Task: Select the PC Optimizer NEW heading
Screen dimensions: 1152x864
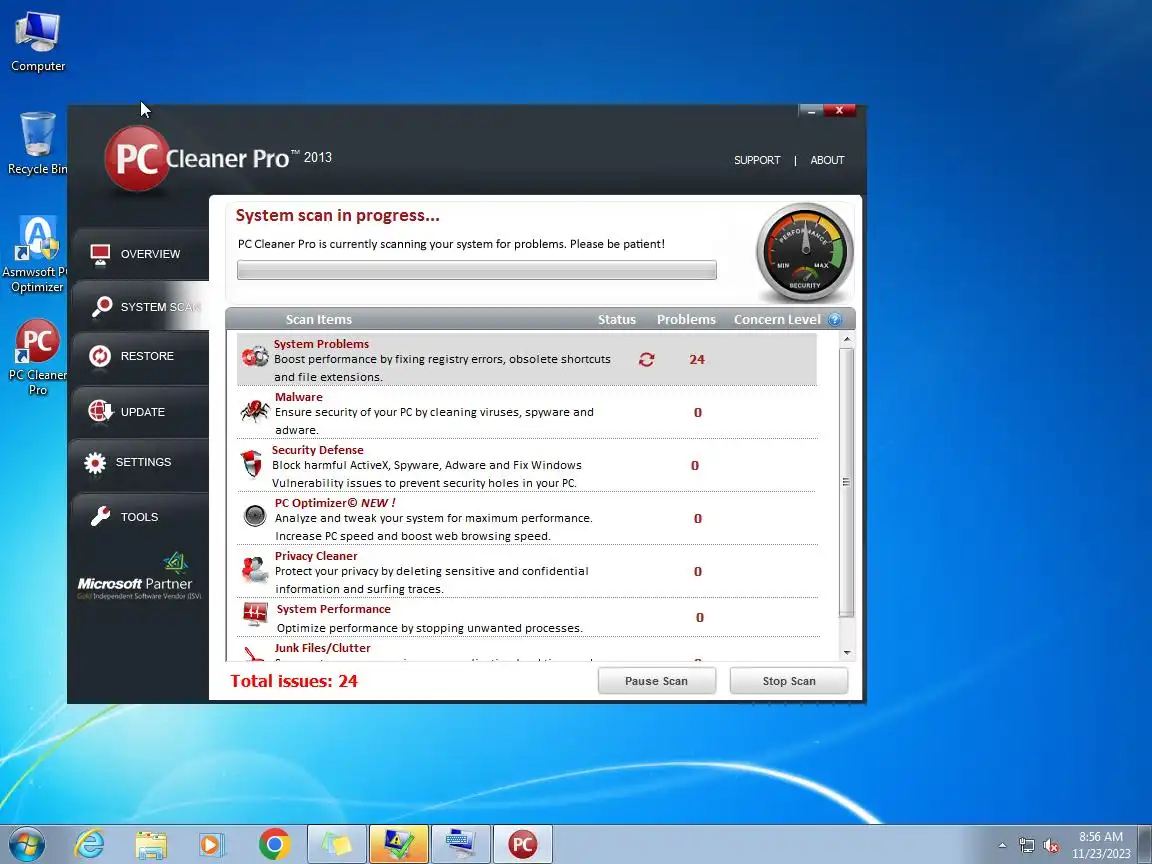Action: point(335,503)
